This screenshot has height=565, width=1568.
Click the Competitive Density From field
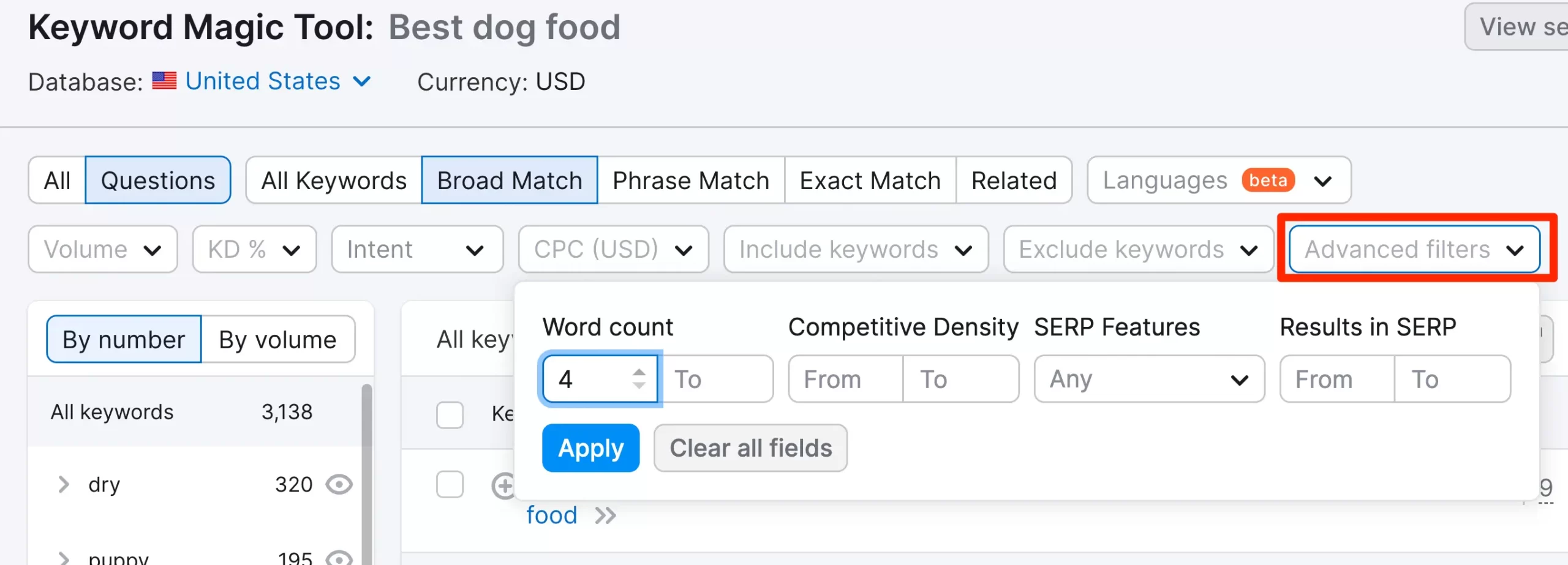(846, 380)
